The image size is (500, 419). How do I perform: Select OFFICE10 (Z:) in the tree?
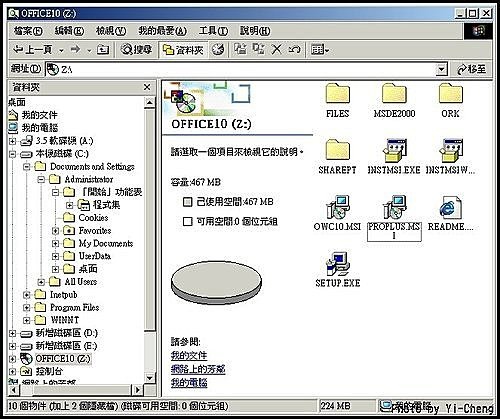pyautogui.click(x=63, y=359)
